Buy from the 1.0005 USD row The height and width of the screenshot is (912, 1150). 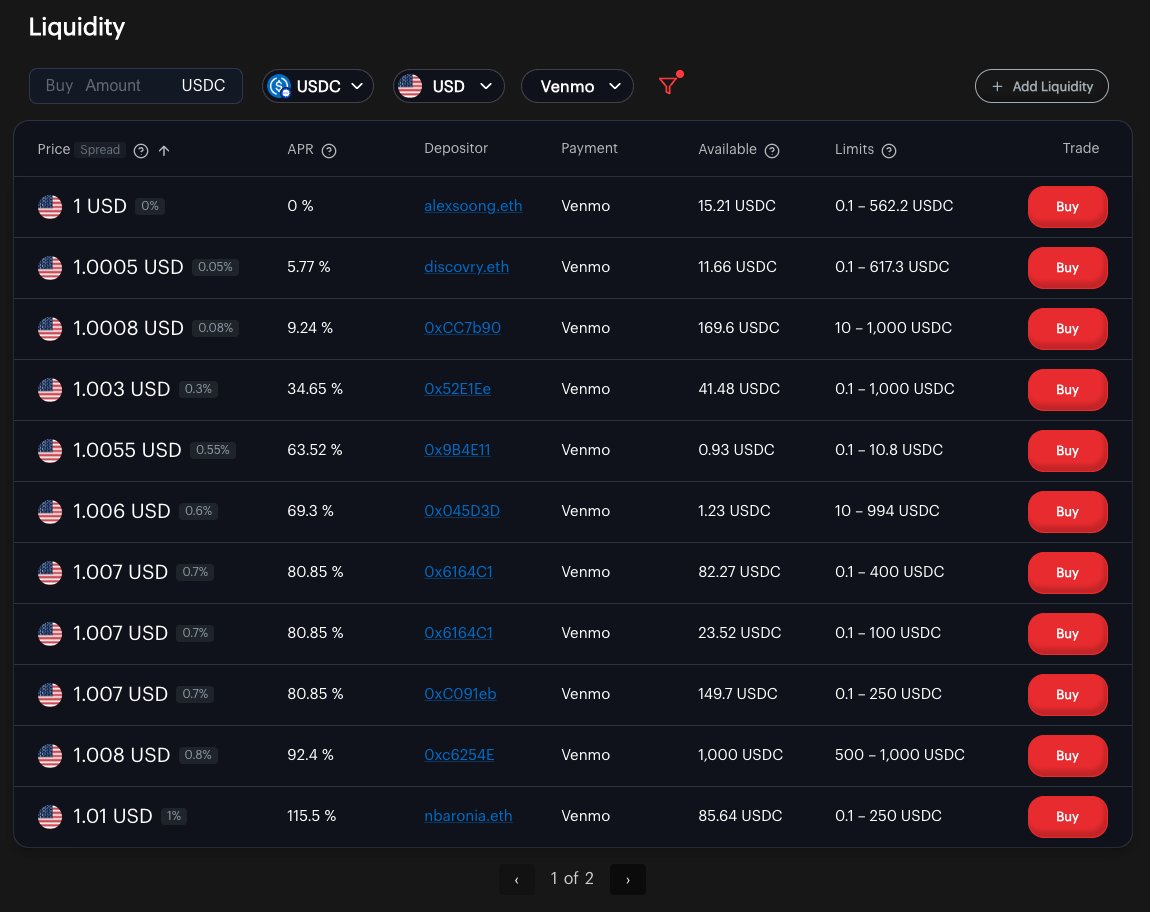point(1067,268)
